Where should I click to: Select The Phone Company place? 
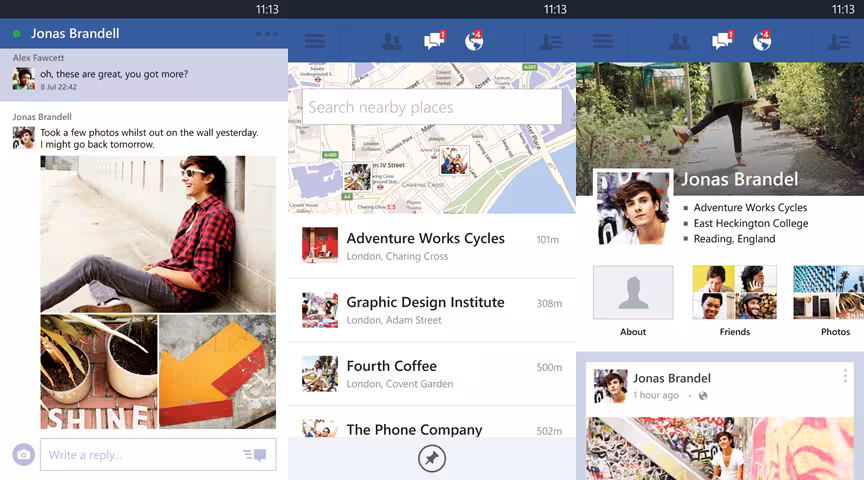432,423
